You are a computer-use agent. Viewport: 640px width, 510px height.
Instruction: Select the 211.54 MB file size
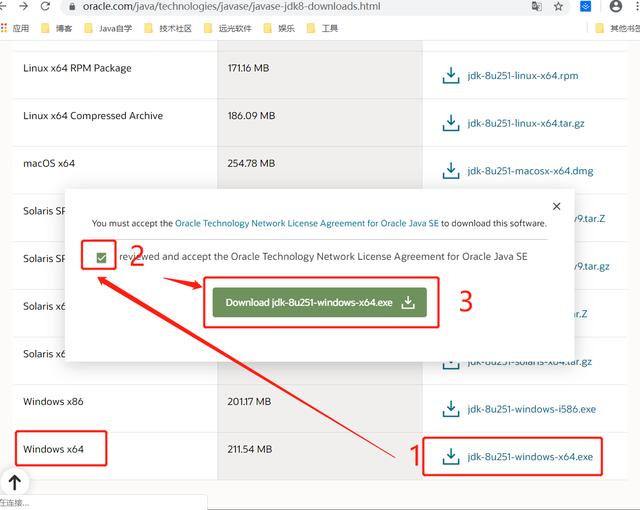249,449
